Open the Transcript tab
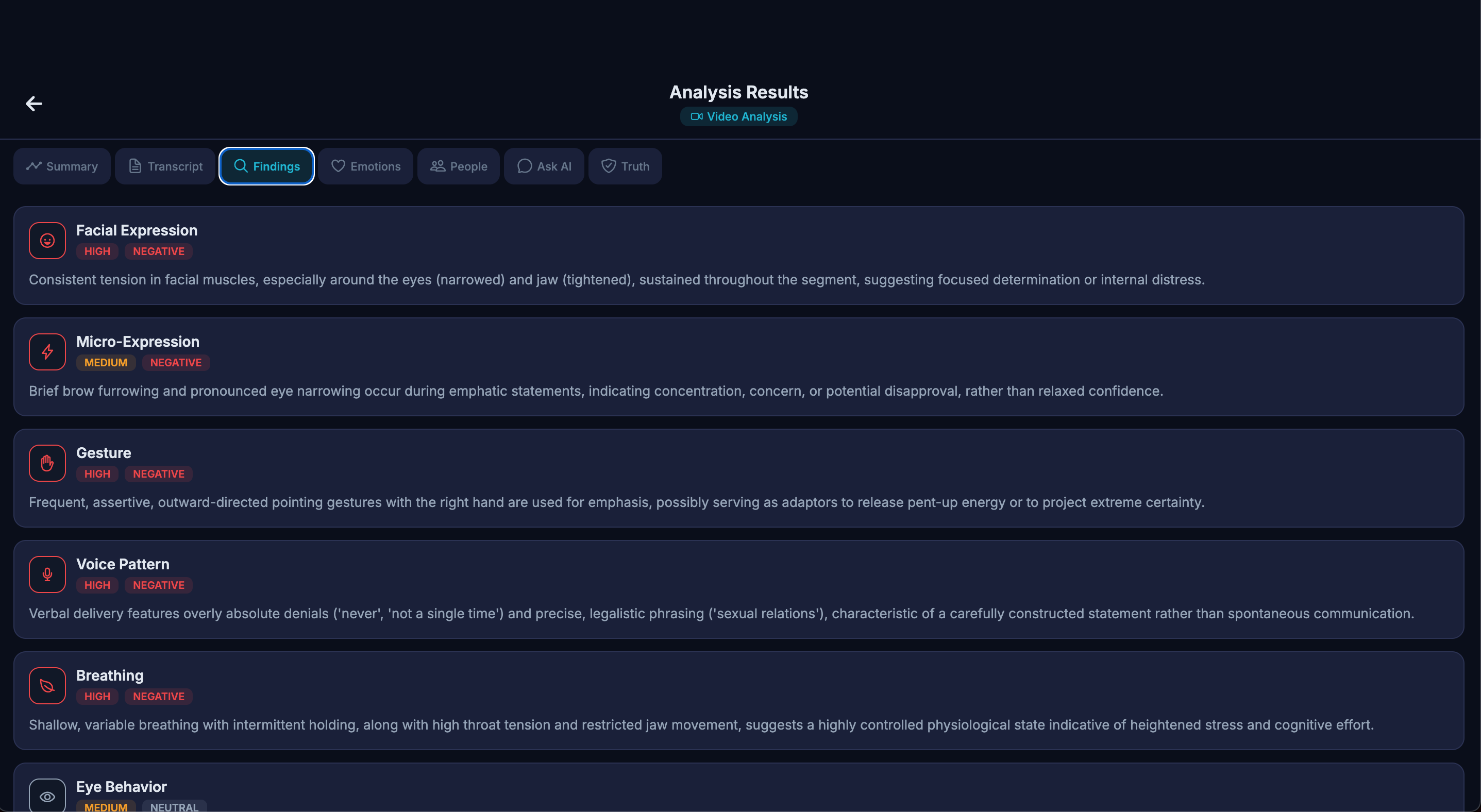Image resolution: width=1481 pixels, height=812 pixels. click(165, 166)
